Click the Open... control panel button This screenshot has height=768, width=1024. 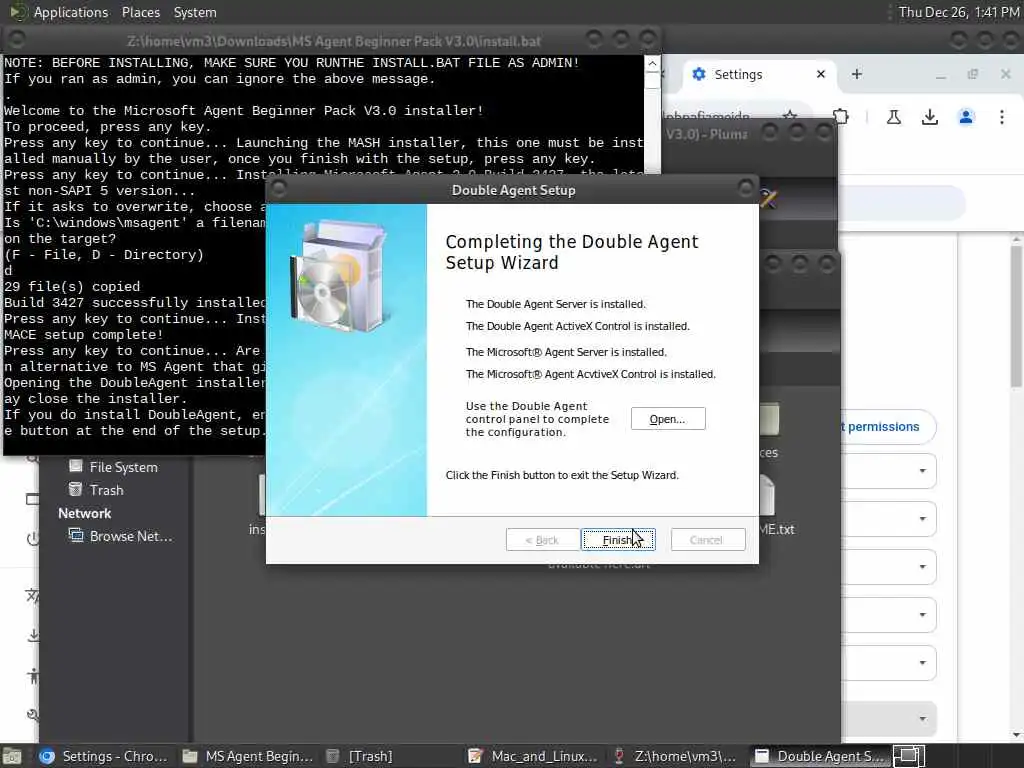667,419
